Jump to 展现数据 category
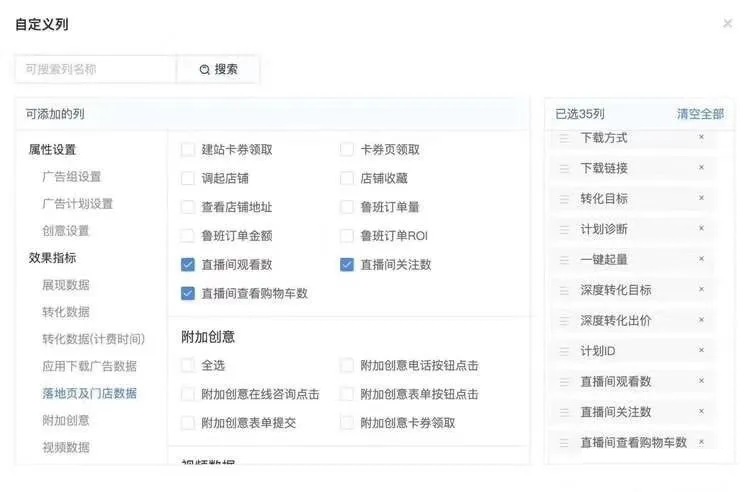Image resolution: width=750 pixels, height=492 pixels. [66, 285]
